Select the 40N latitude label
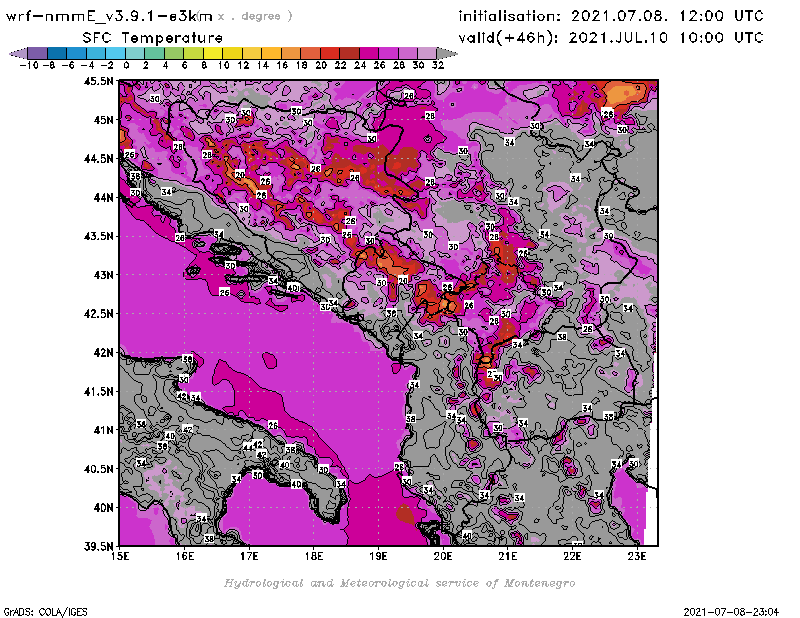Viewport: 800px width, 618px height. [x=104, y=508]
